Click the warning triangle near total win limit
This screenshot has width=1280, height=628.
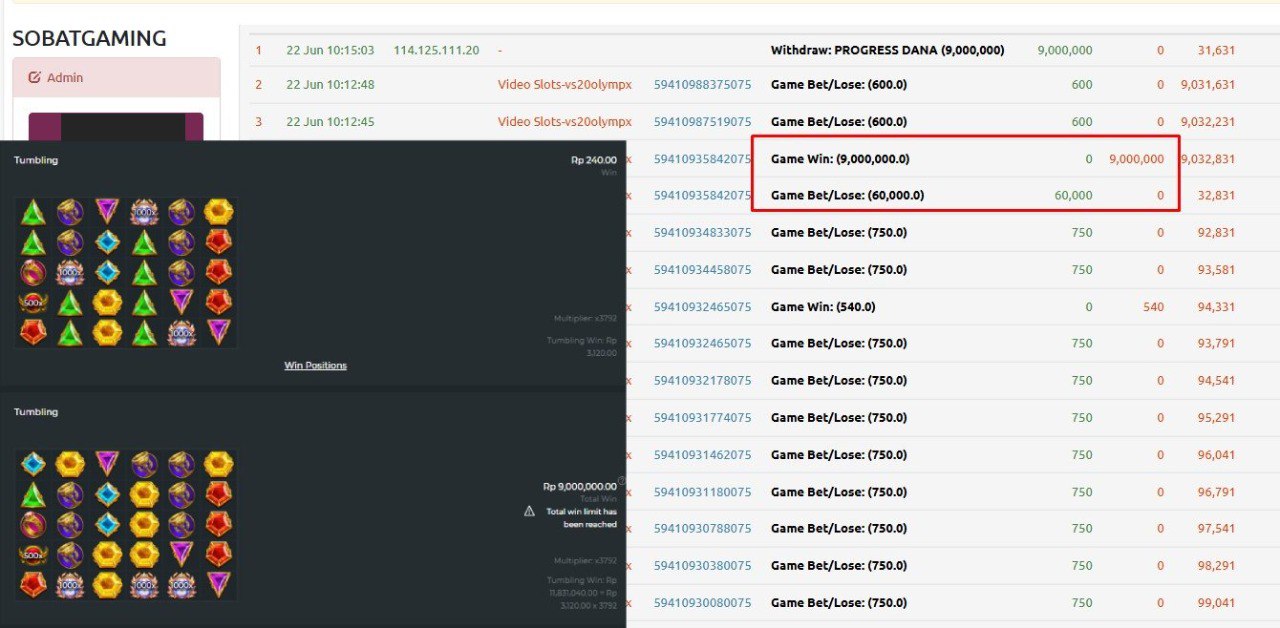(530, 511)
